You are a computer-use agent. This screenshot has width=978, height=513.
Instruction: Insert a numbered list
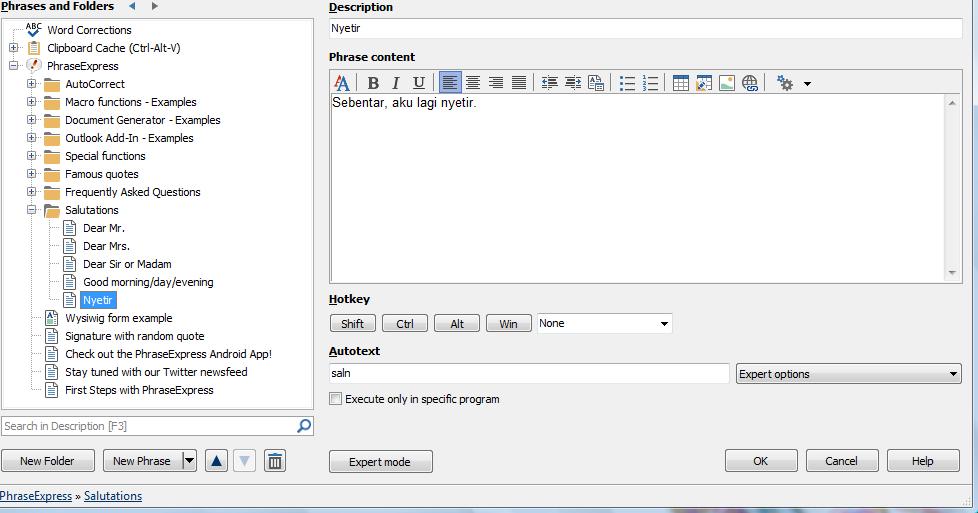[650, 83]
